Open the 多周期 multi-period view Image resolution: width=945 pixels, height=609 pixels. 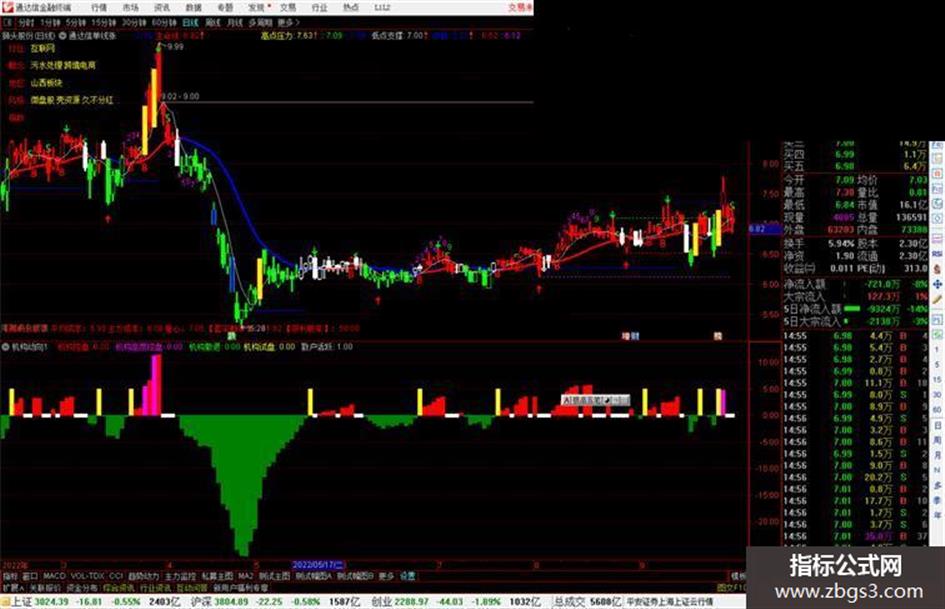pyautogui.click(x=260, y=23)
